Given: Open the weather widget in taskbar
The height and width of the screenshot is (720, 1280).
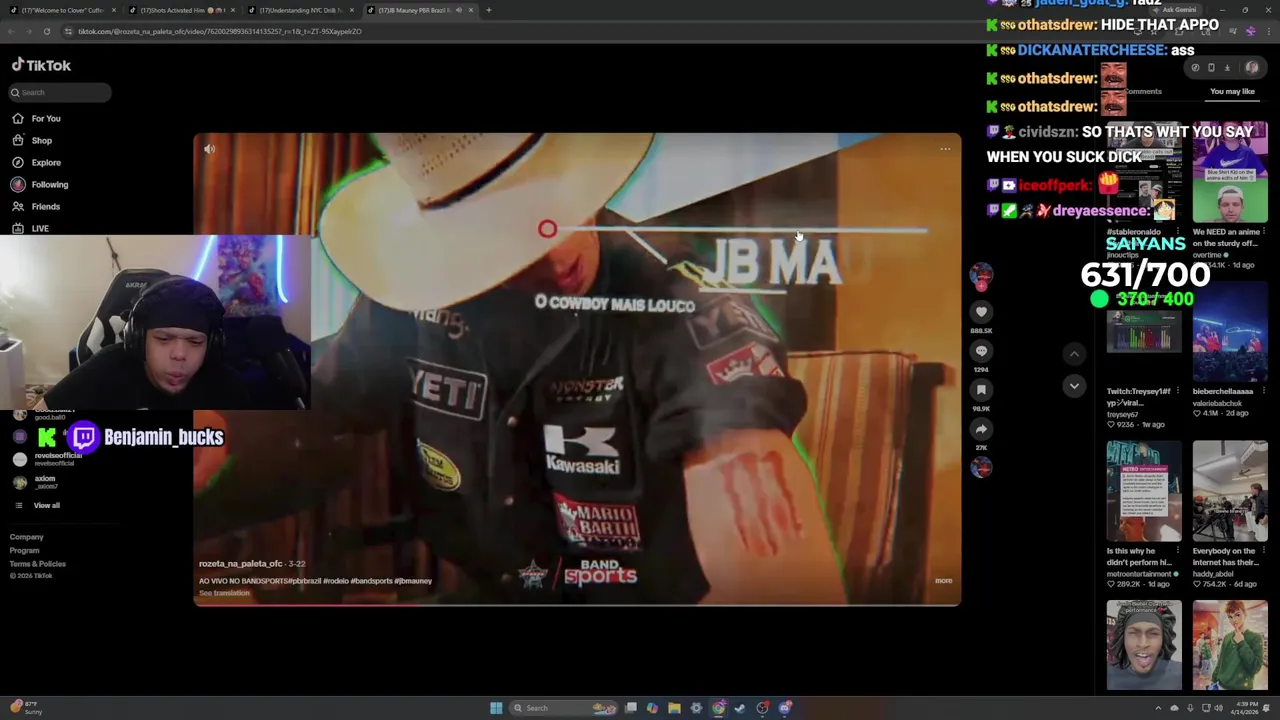Looking at the screenshot, I should click(x=26, y=708).
